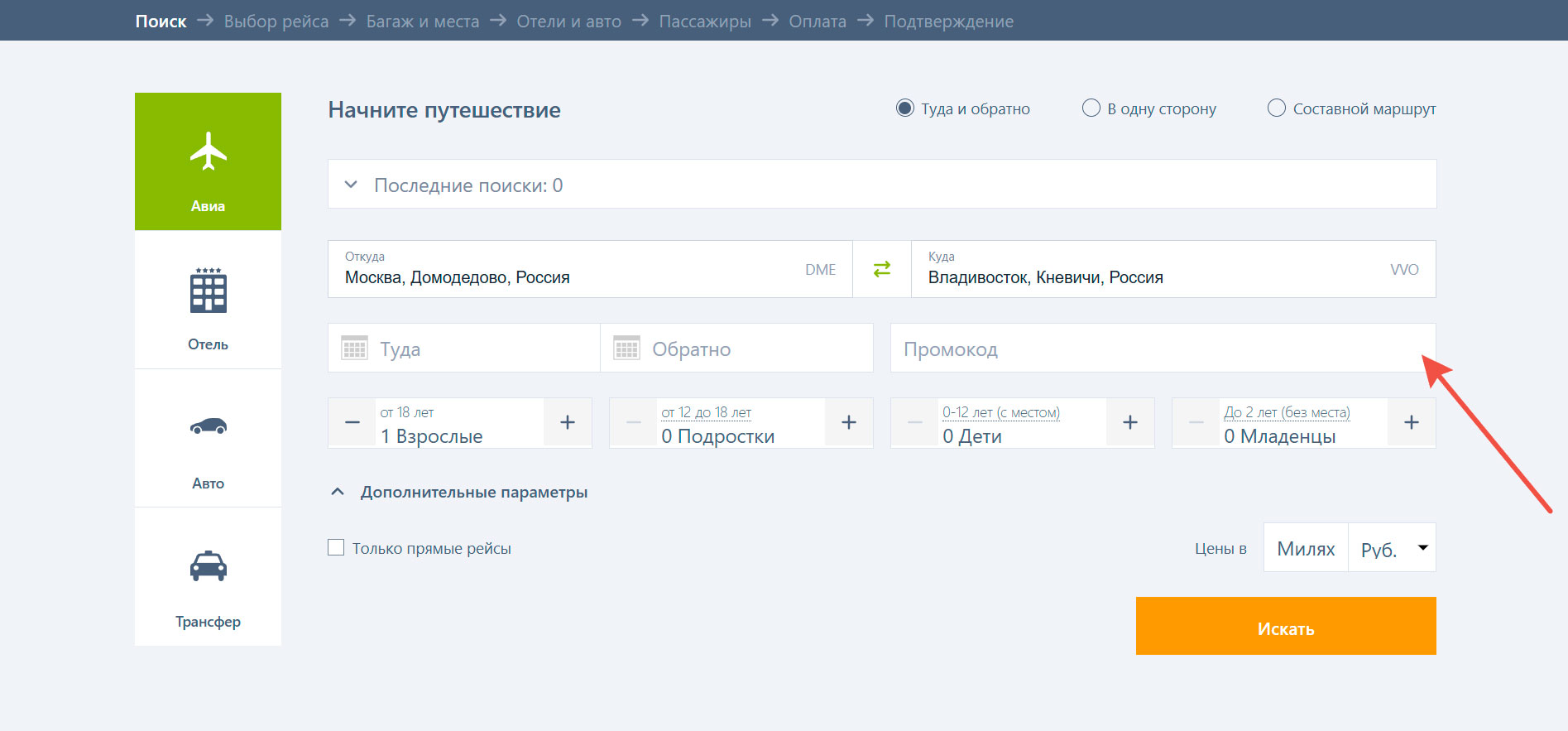Viewport: 1568px width, 731px height.
Task: Open the Туда departure date field
Action: point(464,348)
